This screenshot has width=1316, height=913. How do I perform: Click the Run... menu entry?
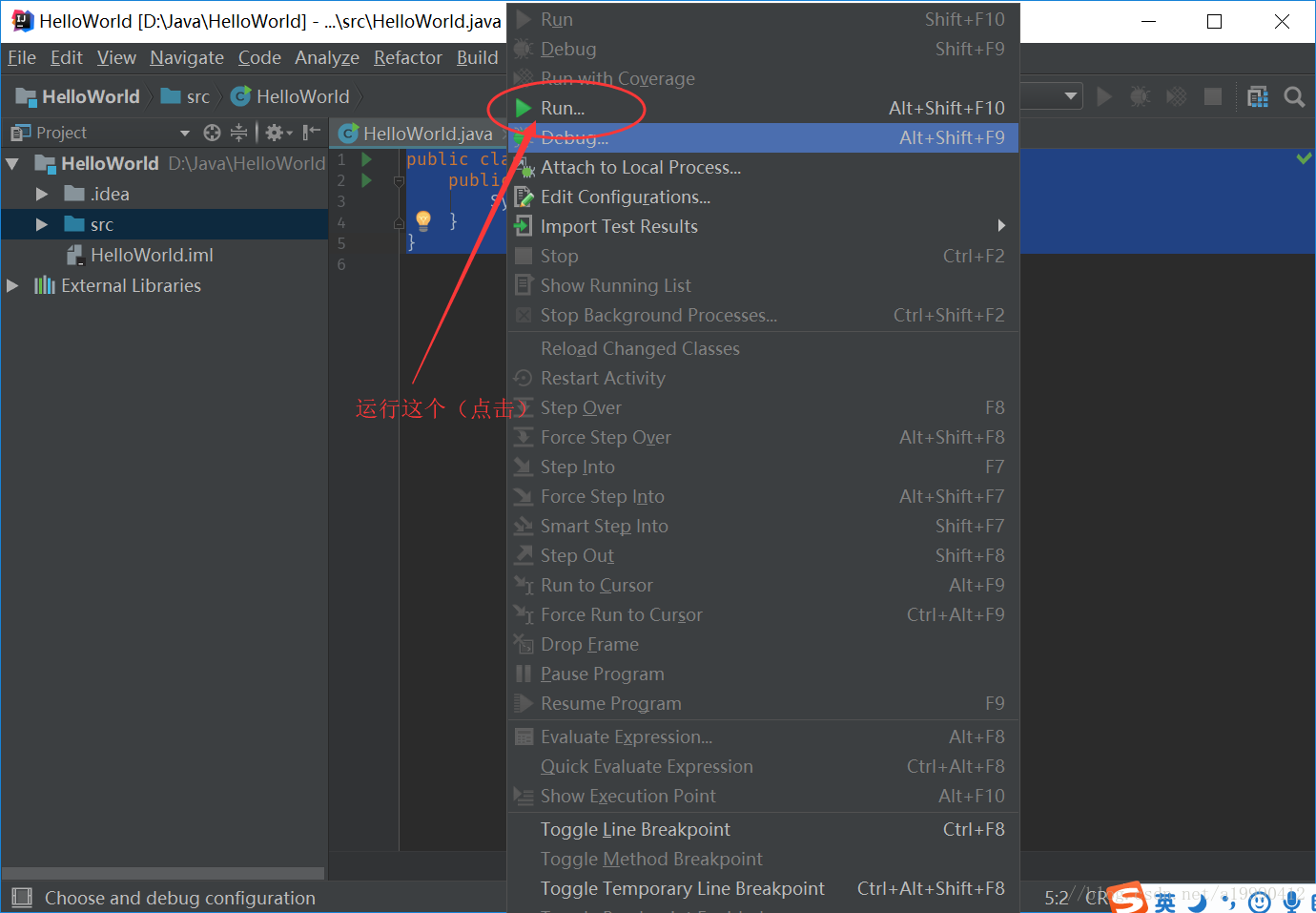click(x=763, y=108)
